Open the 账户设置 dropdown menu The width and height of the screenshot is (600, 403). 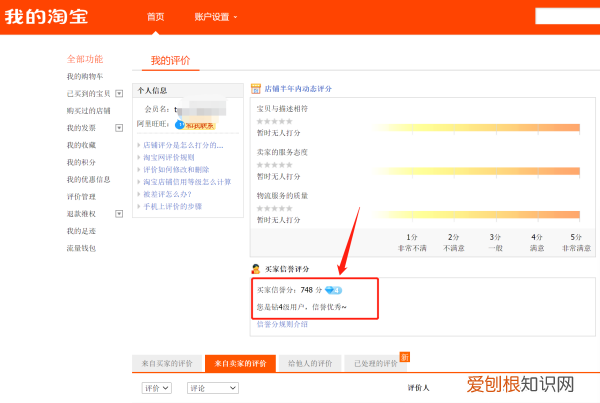(x=215, y=17)
